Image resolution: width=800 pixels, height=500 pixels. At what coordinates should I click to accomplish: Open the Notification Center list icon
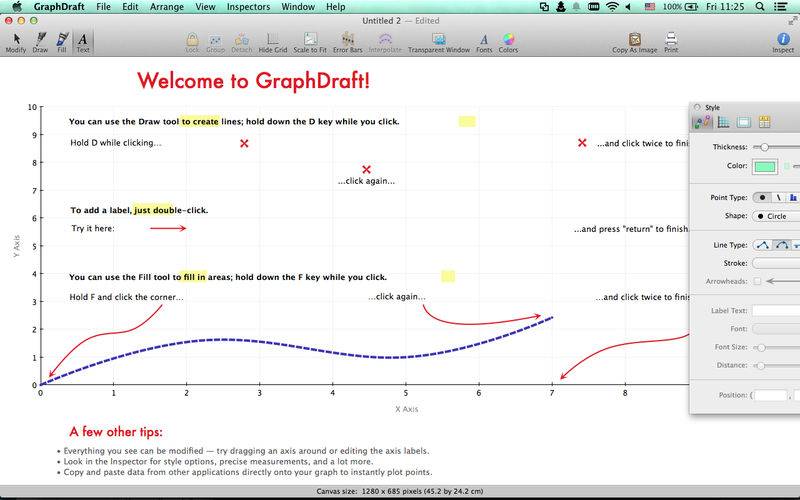(781, 7)
